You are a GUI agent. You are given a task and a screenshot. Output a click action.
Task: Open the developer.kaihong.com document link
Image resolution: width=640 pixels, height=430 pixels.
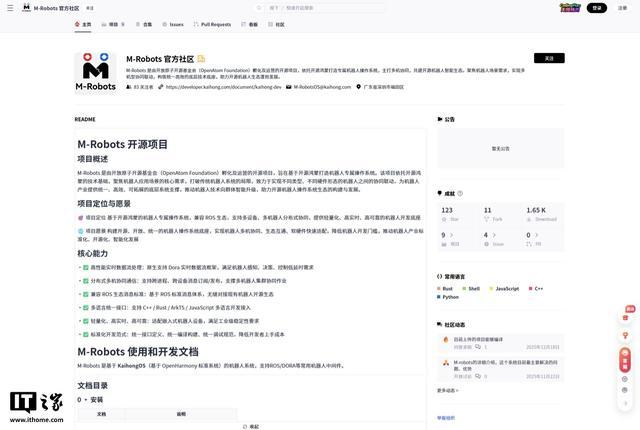pos(223,87)
